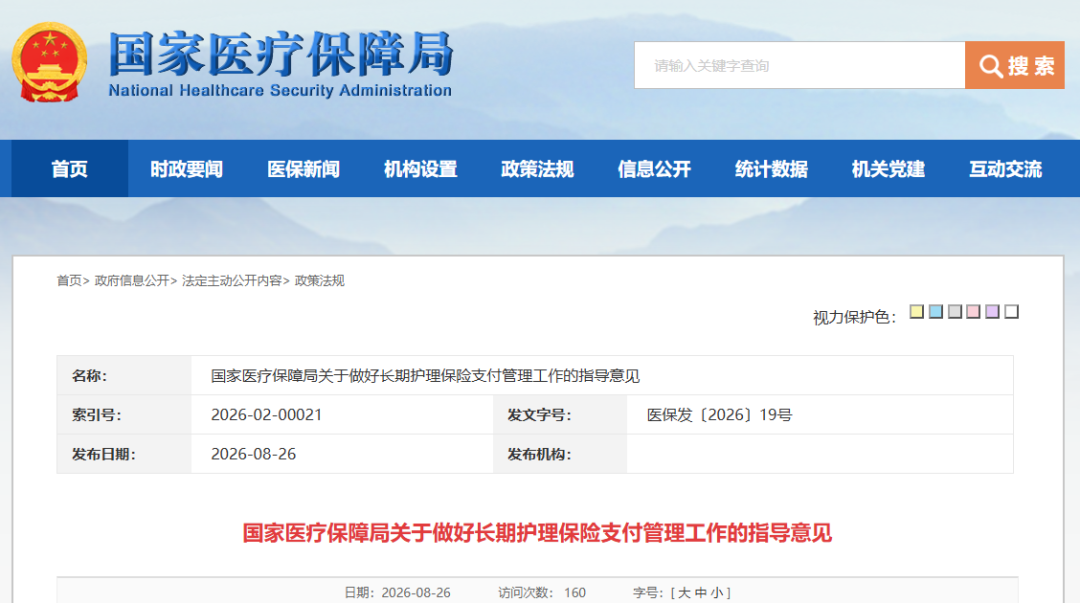The image size is (1080, 603).
Task: Open 政策法规 breadcrumb link
Action: 320,280
